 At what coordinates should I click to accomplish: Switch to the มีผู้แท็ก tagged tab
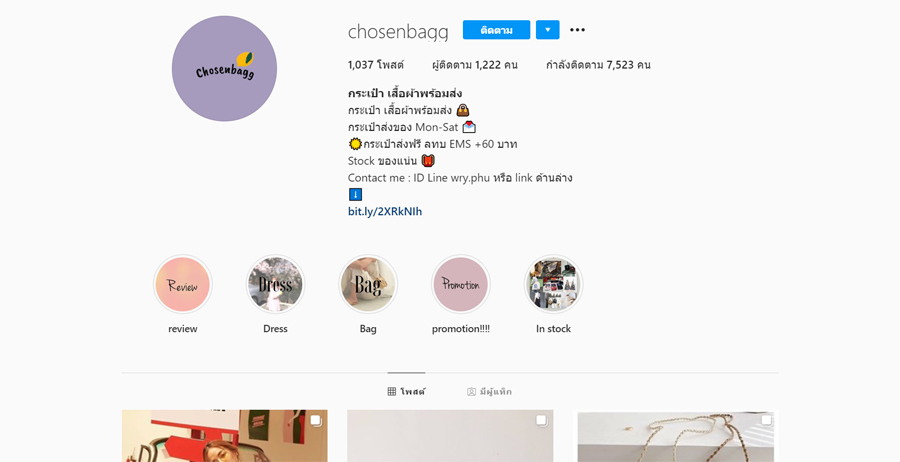click(489, 391)
